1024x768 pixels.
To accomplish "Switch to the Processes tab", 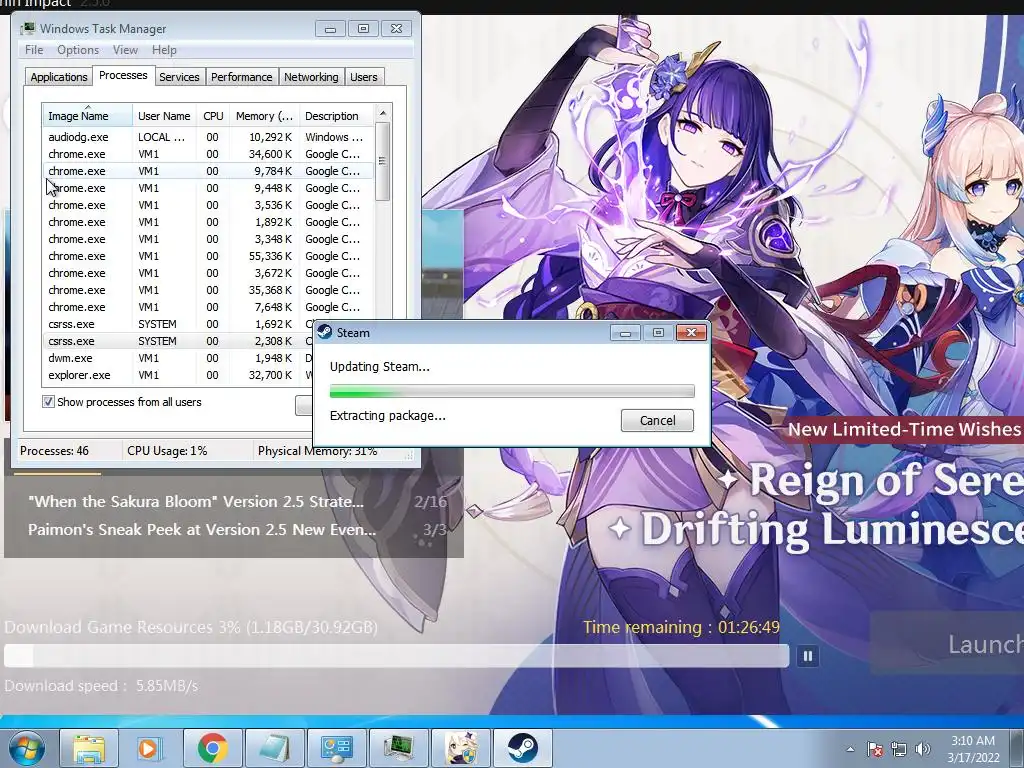I will pos(123,76).
